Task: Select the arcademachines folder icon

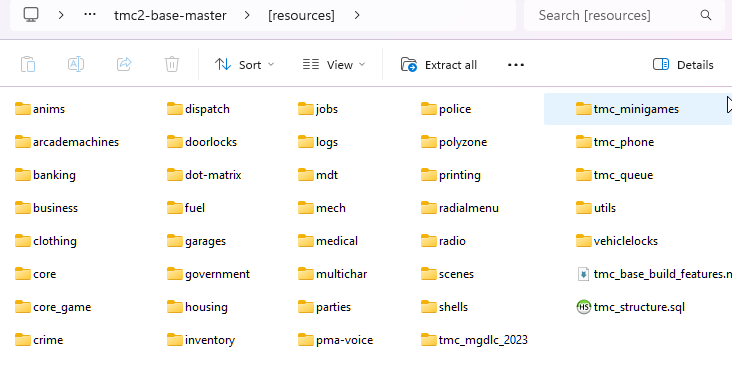Action: 22,142
